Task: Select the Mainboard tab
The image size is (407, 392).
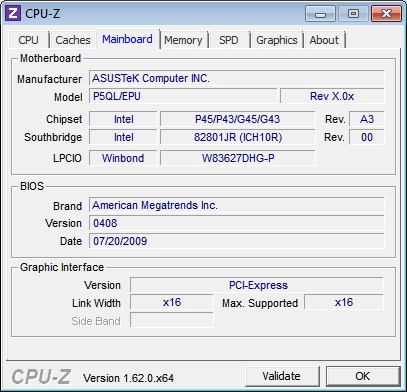Action: (127, 39)
